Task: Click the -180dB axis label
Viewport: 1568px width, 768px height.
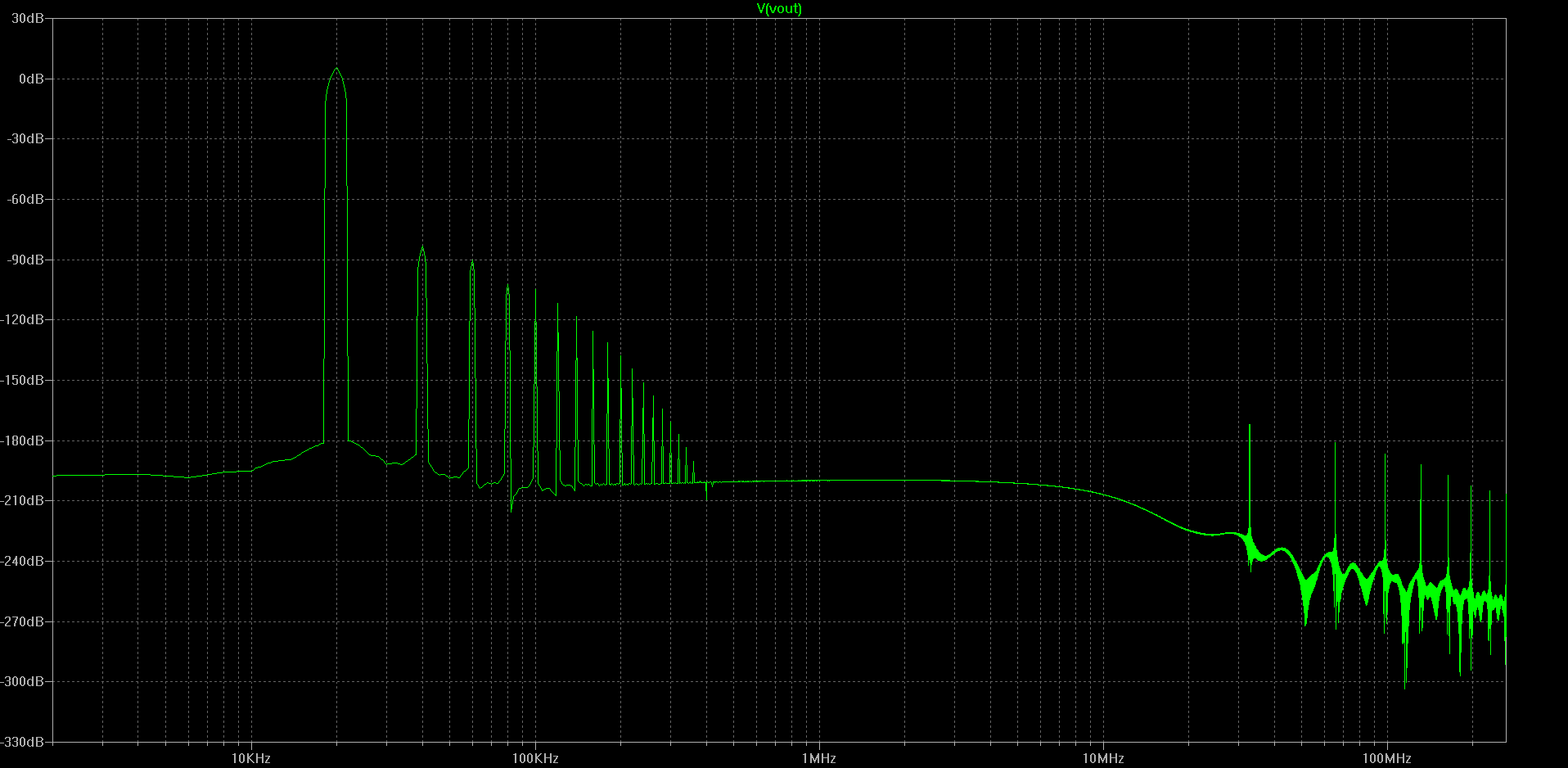Action: click(22, 440)
